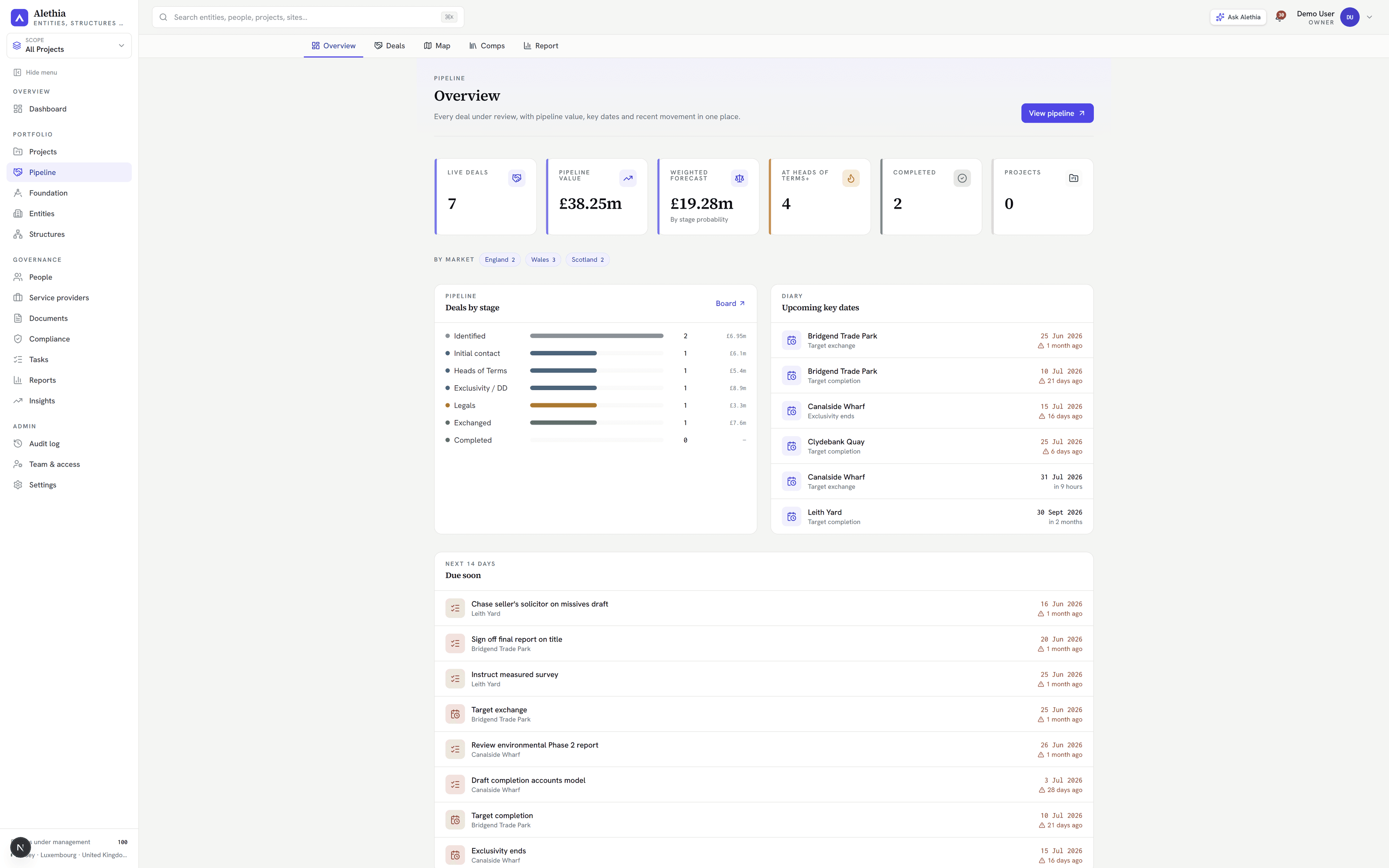Click the round N badge at bottom left
The height and width of the screenshot is (868, 1389).
coord(20,847)
